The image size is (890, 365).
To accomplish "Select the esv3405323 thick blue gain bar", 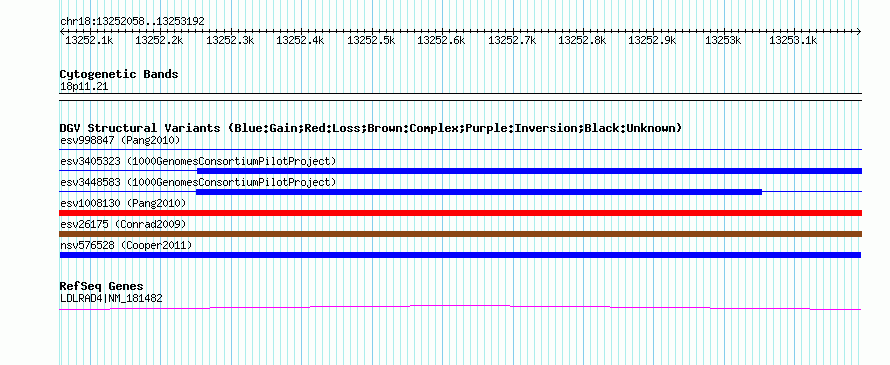I will [529, 171].
